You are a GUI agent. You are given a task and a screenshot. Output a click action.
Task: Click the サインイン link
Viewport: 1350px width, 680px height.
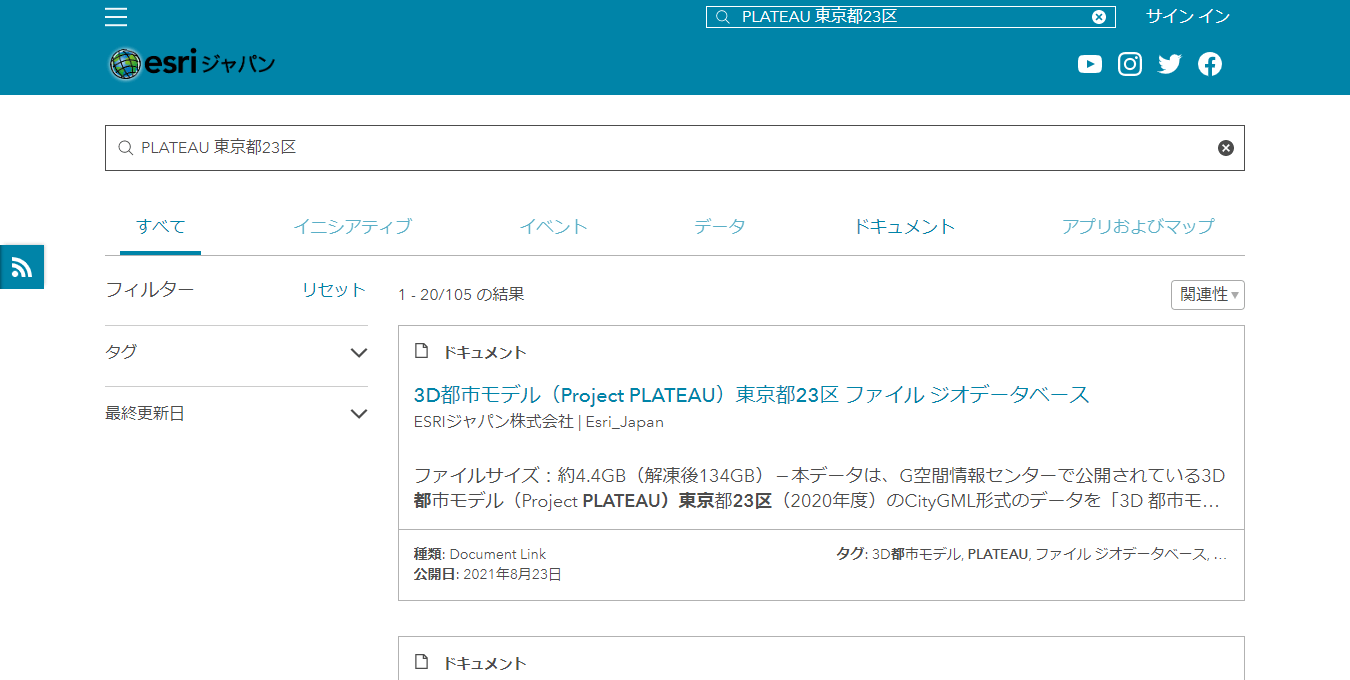click(1188, 16)
